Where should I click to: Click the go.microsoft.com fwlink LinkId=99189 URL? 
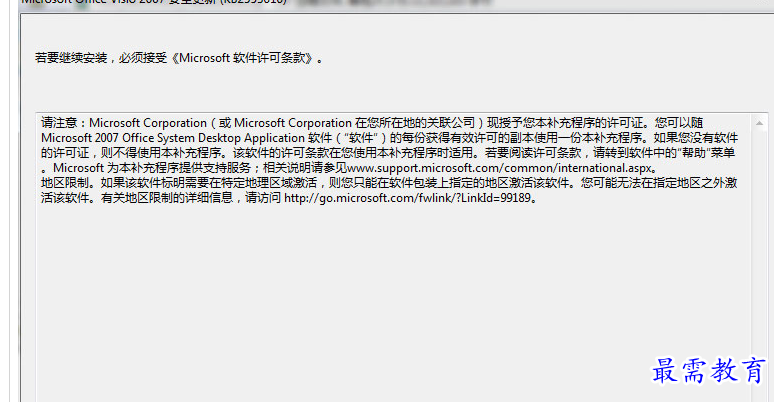click(407, 198)
